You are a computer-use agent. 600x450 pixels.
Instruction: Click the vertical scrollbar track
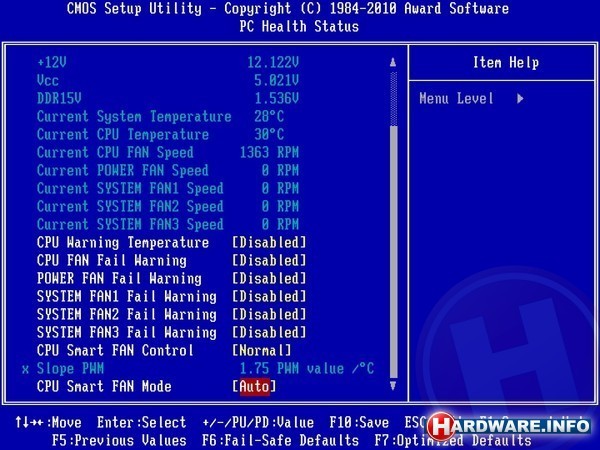[x=393, y=250]
